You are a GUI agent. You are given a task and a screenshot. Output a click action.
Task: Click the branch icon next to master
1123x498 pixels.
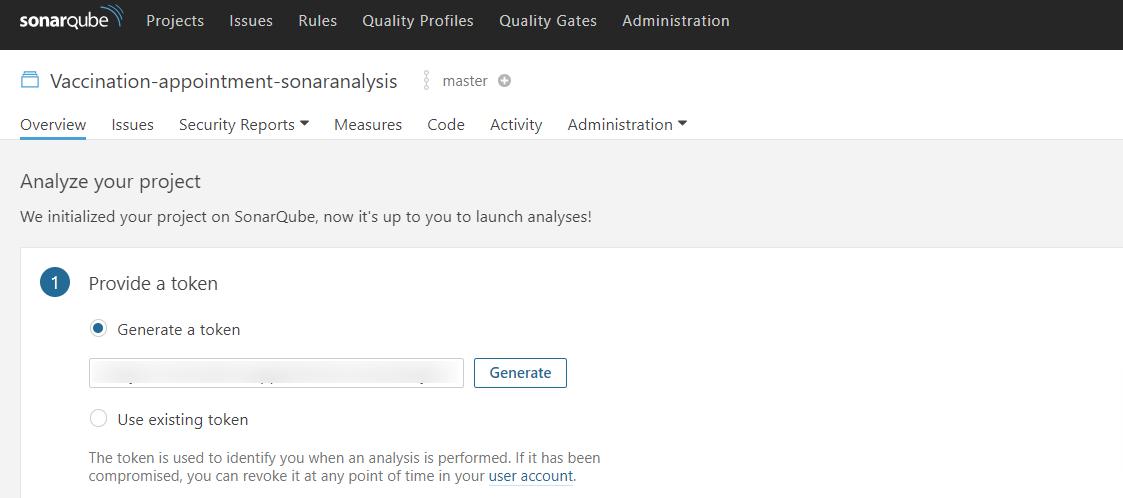(x=426, y=80)
